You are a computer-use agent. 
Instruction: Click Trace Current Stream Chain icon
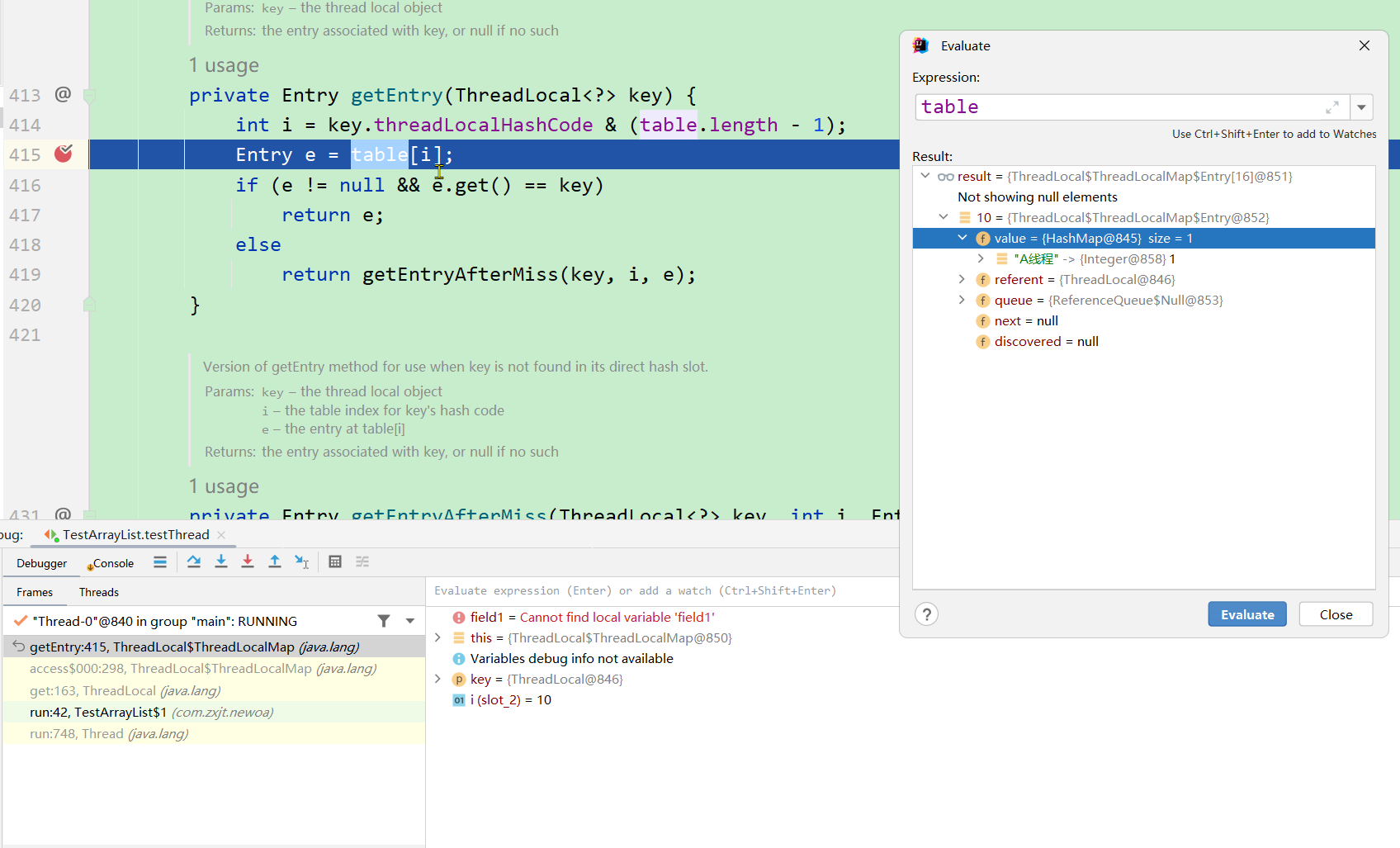click(x=362, y=562)
